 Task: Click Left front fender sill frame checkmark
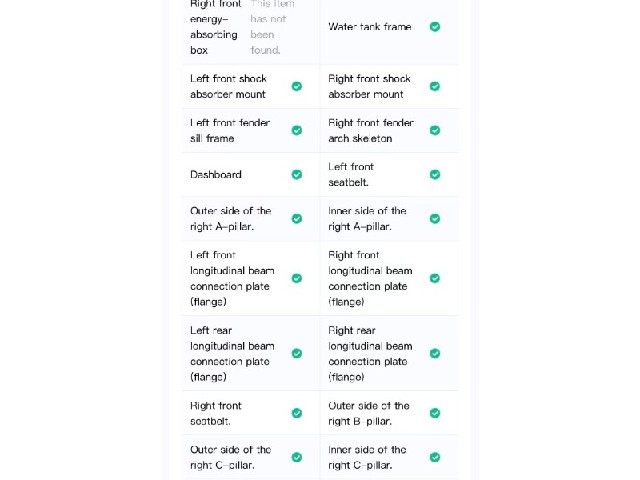point(297,131)
